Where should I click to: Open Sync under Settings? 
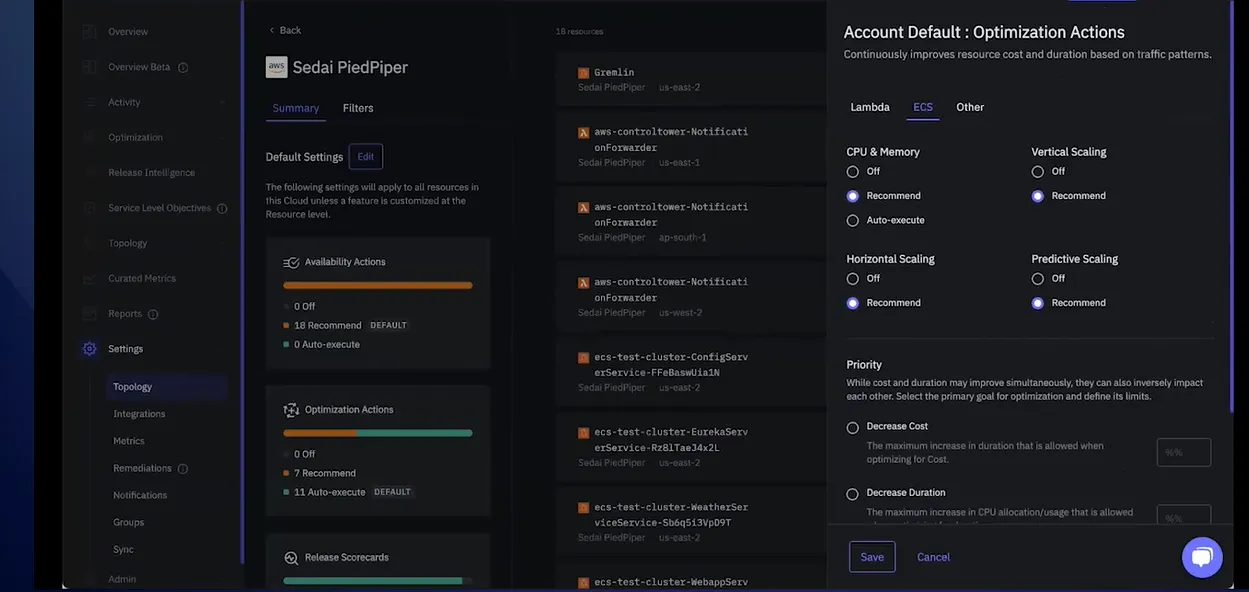click(x=123, y=549)
